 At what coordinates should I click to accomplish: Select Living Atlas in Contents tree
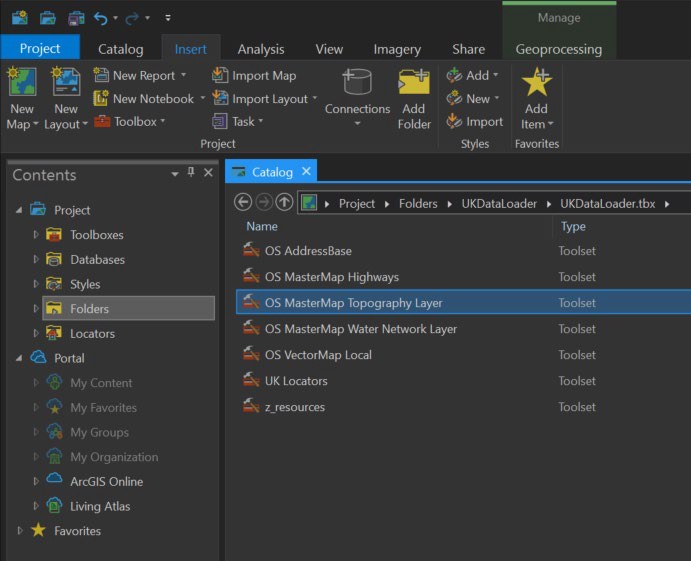click(x=100, y=506)
